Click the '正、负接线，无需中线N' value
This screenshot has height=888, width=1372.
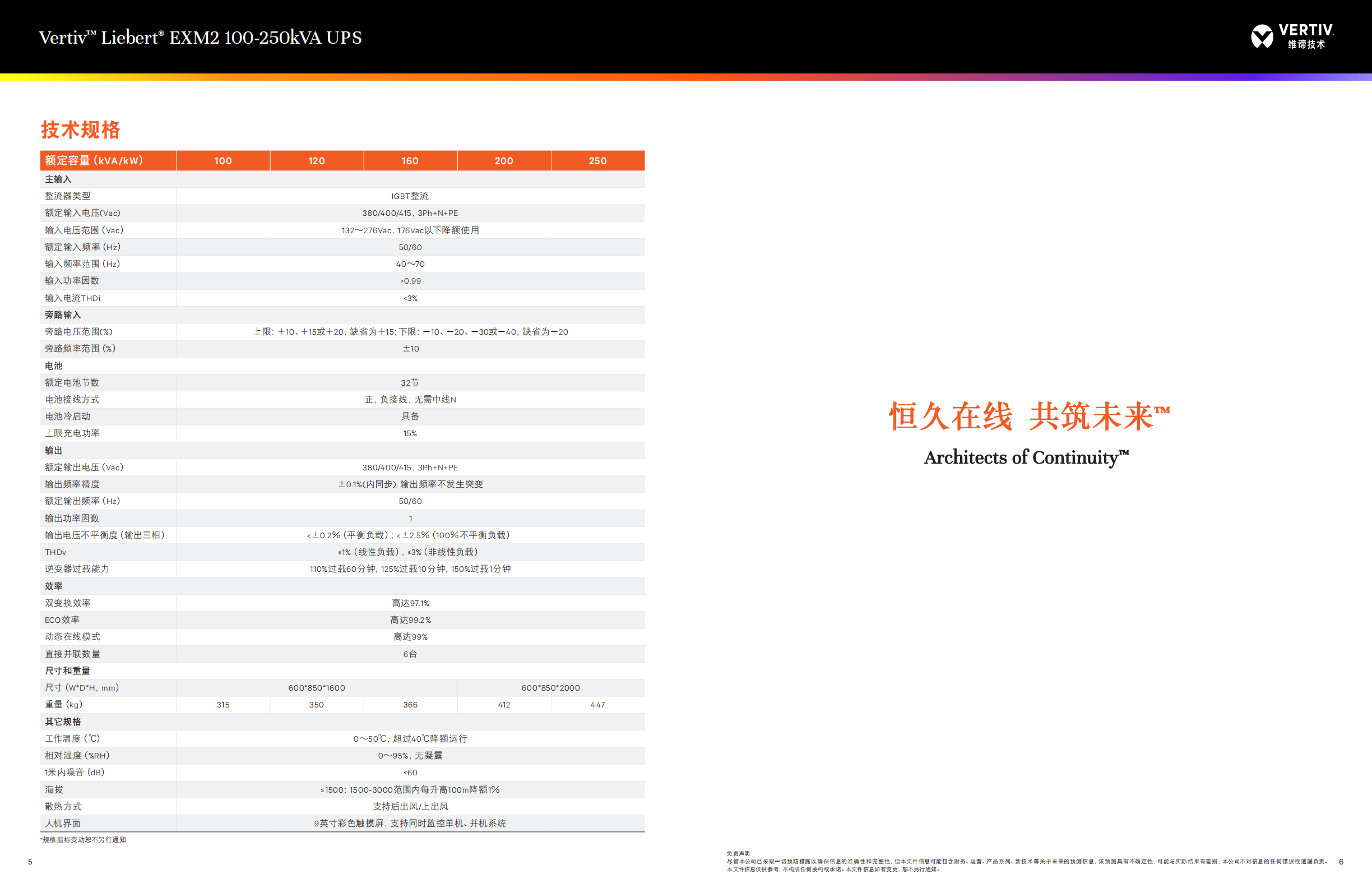pos(410,399)
